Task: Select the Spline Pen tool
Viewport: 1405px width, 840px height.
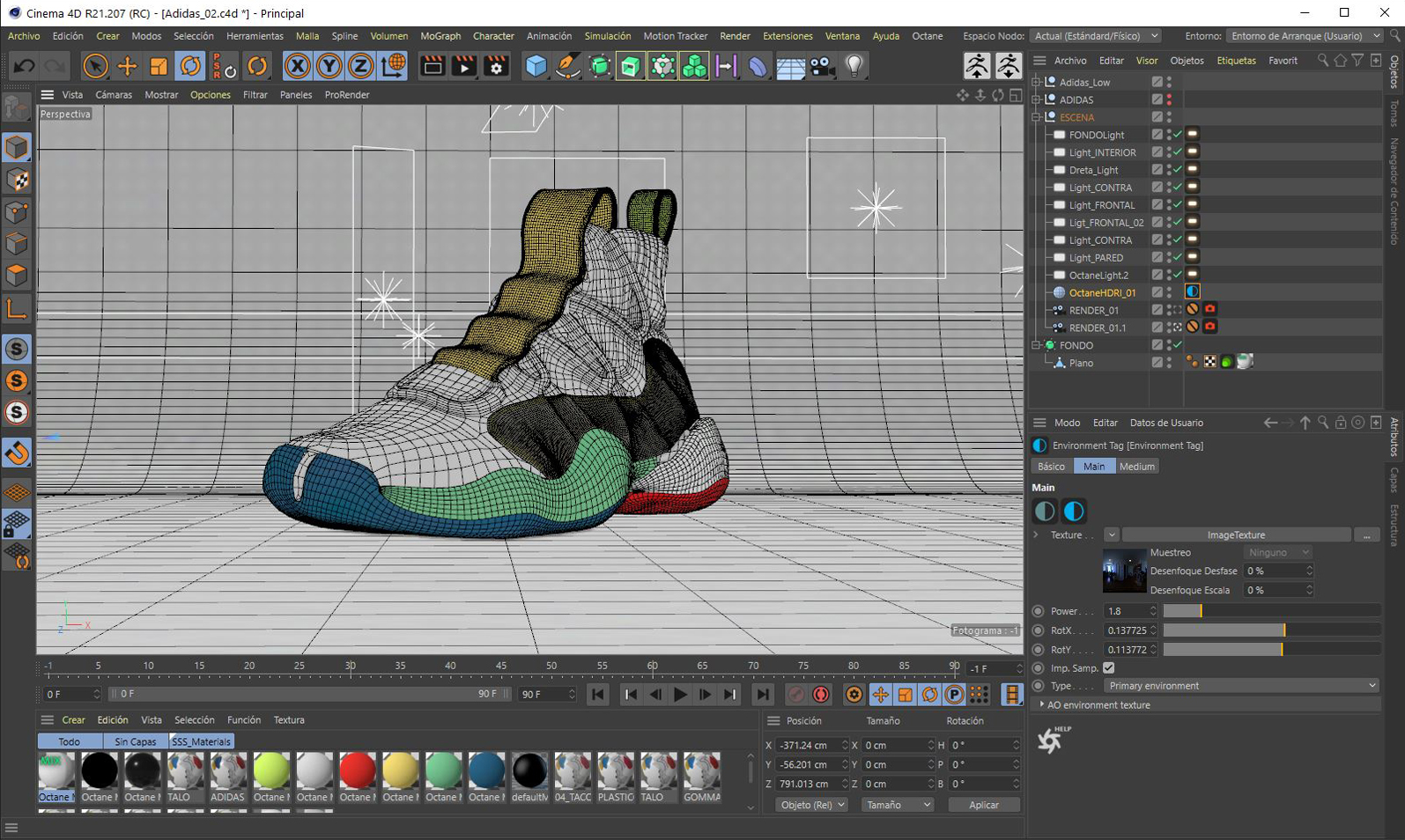Action: coord(567,66)
